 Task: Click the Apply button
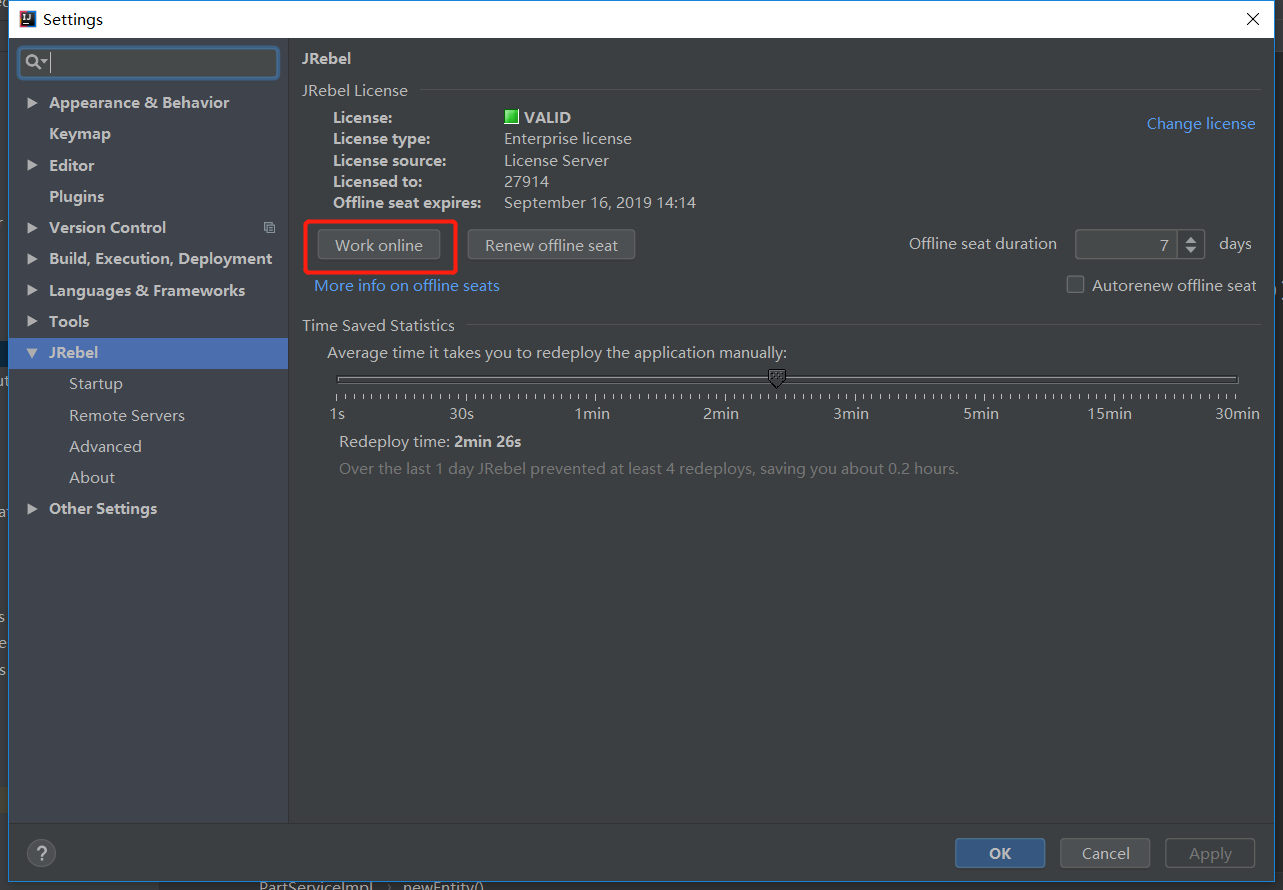click(x=1210, y=853)
